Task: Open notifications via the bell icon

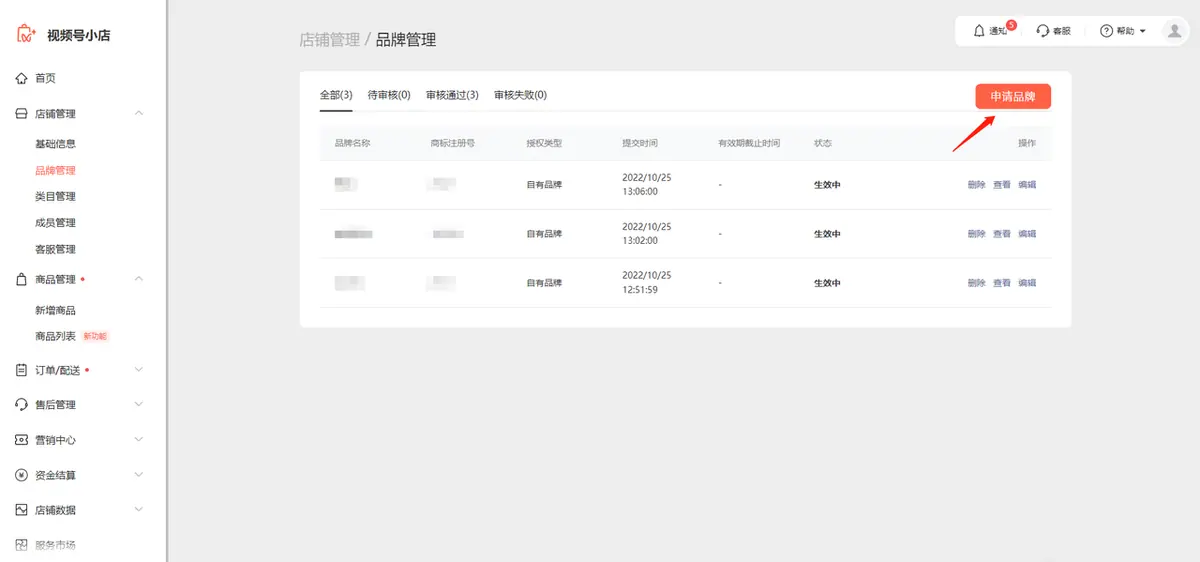Action: pos(979,31)
